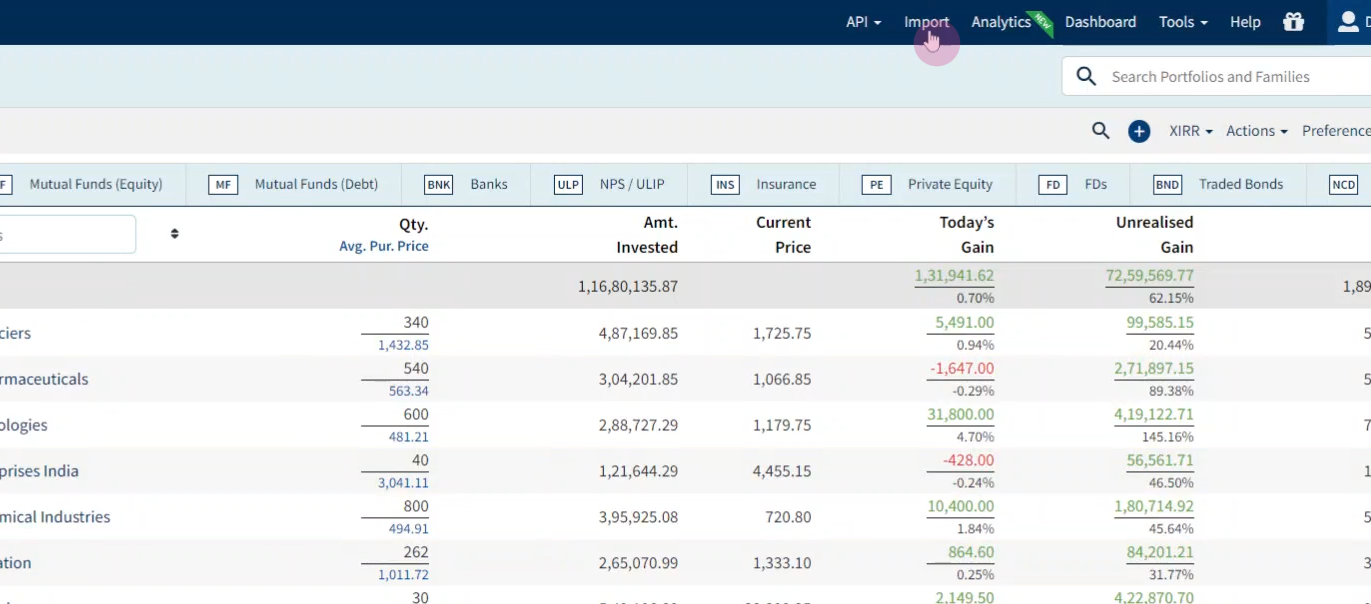1371x604 pixels.
Task: Click unrealised gain value 1,80,714.92
Action: tap(1154, 507)
